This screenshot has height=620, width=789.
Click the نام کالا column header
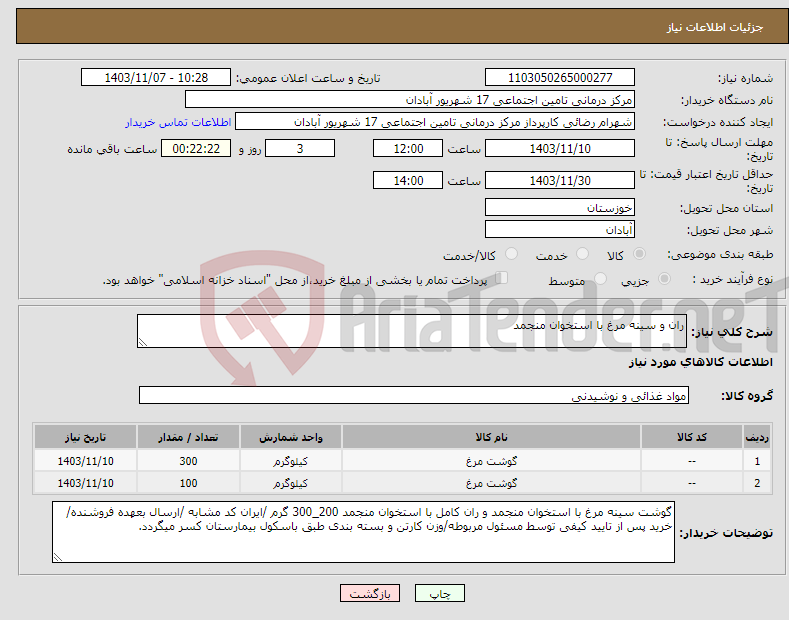point(491,437)
